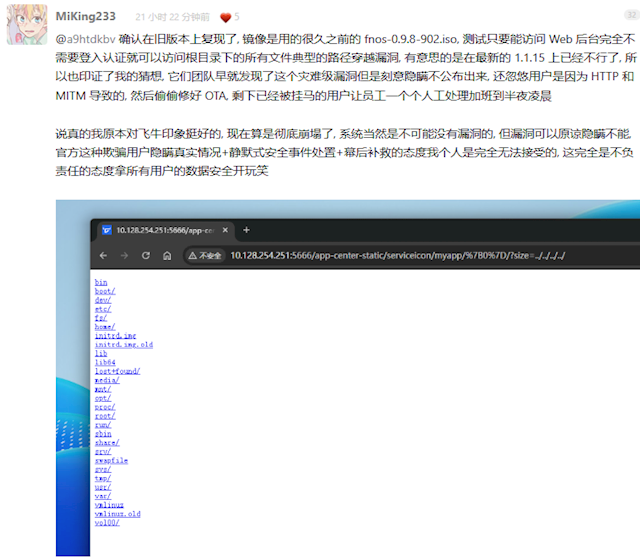Screen dimensions: 640x560
Task: Click the swapfile link
Action: pyautogui.click(x=111, y=460)
